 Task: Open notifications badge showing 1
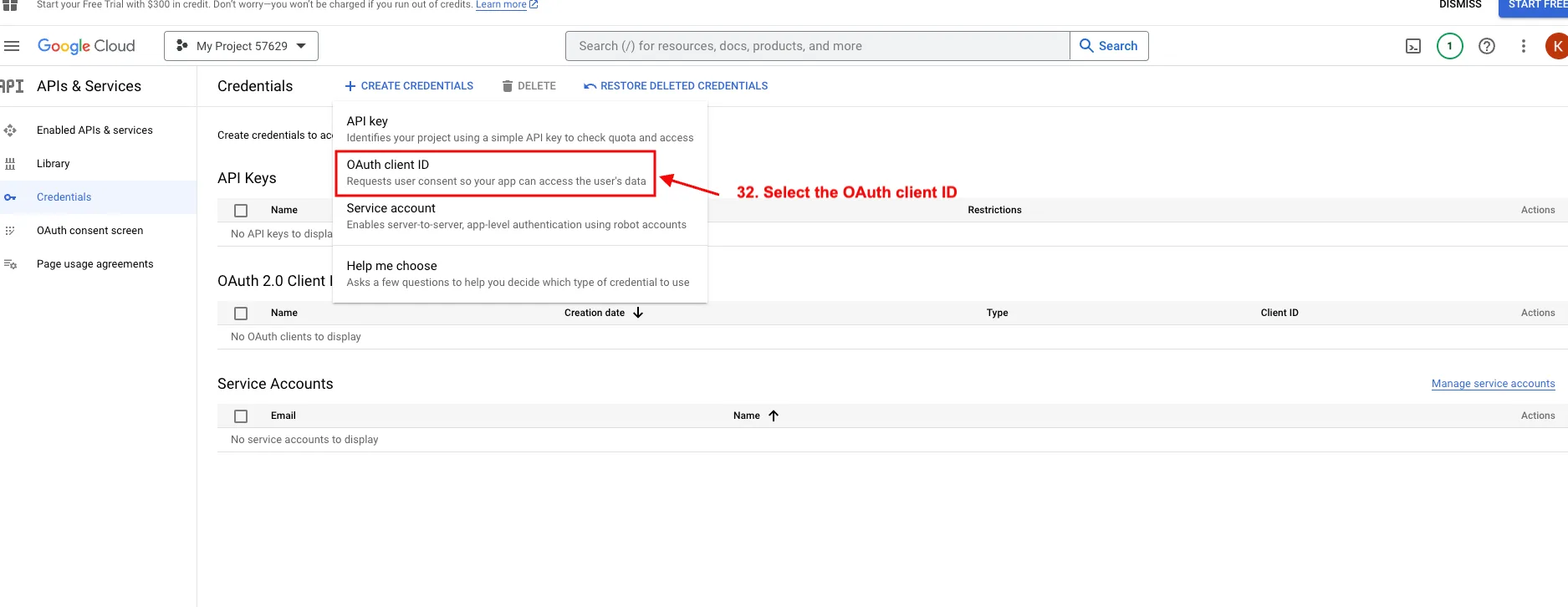point(1450,46)
